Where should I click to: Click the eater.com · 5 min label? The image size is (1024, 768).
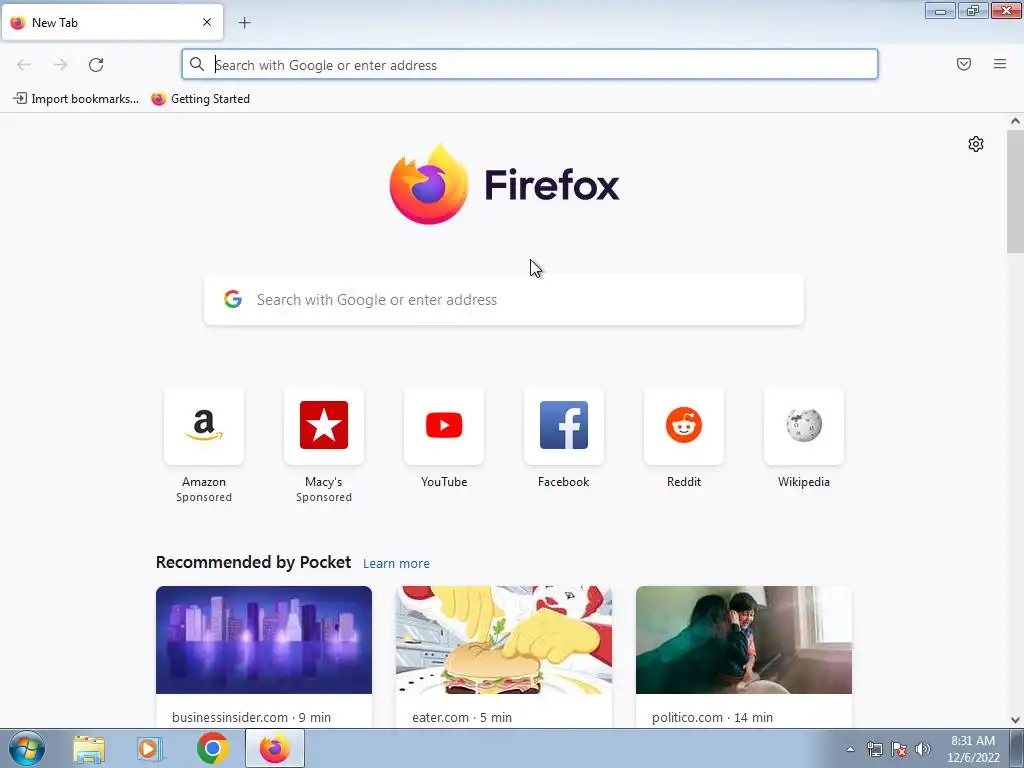[462, 717]
